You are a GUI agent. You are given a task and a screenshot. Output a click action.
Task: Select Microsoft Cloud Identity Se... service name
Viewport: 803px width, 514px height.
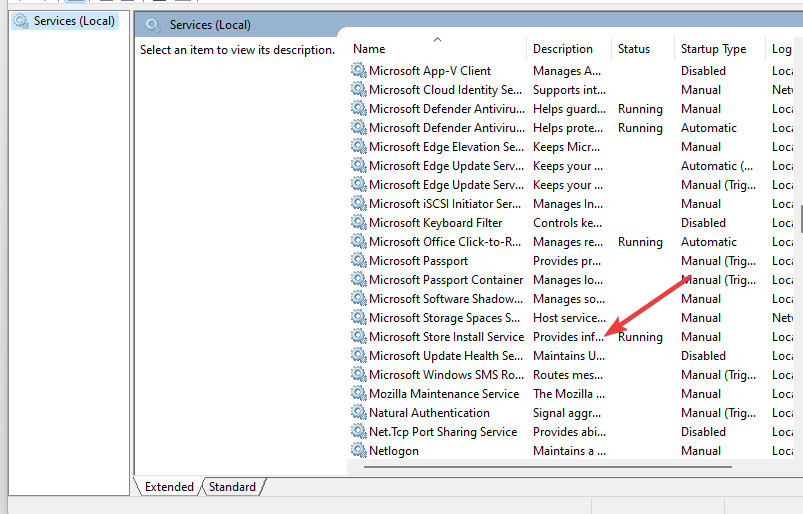(446, 90)
